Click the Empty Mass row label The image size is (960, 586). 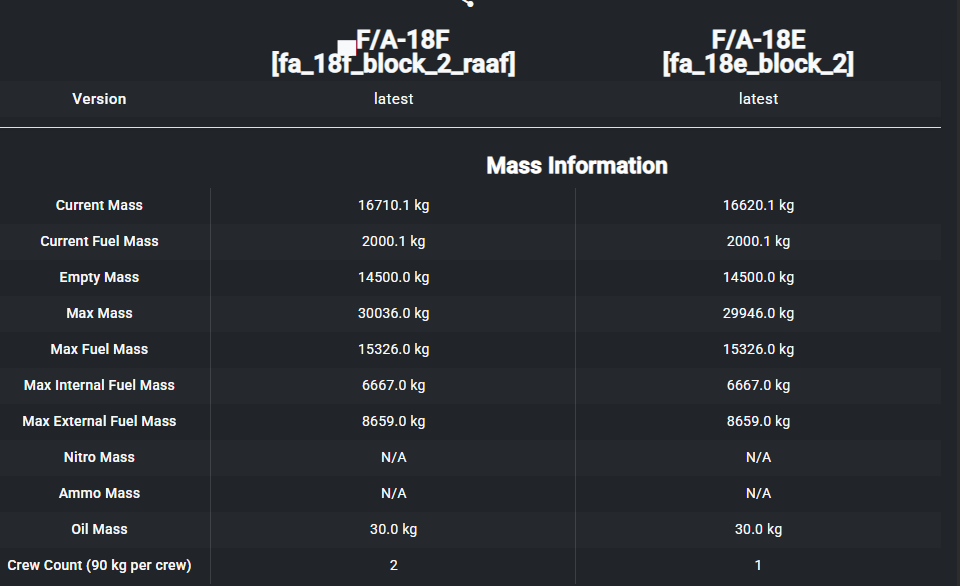coord(99,277)
